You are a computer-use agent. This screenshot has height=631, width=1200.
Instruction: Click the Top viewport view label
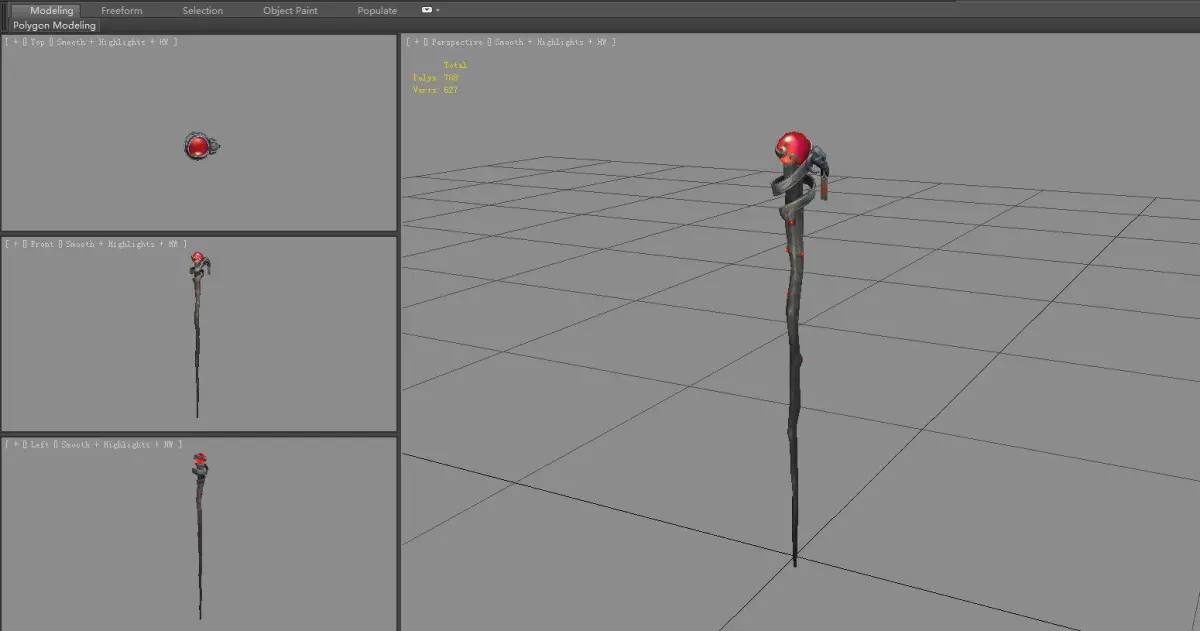pyautogui.click(x=38, y=42)
